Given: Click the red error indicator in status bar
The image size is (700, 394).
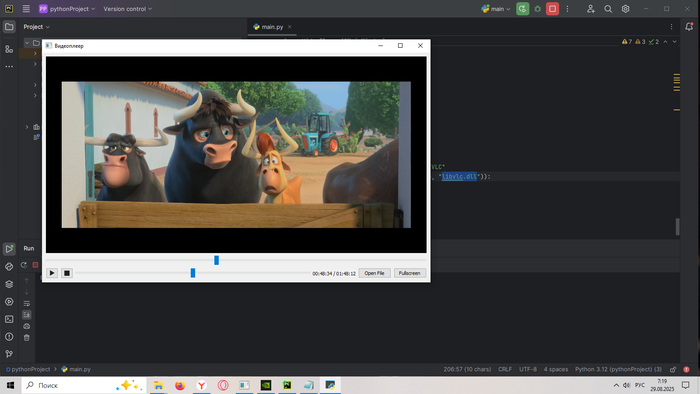Looking at the screenshot, I should pos(686,369).
